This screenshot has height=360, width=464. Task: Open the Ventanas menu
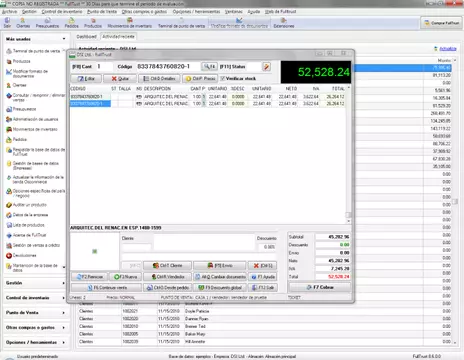click(x=234, y=12)
